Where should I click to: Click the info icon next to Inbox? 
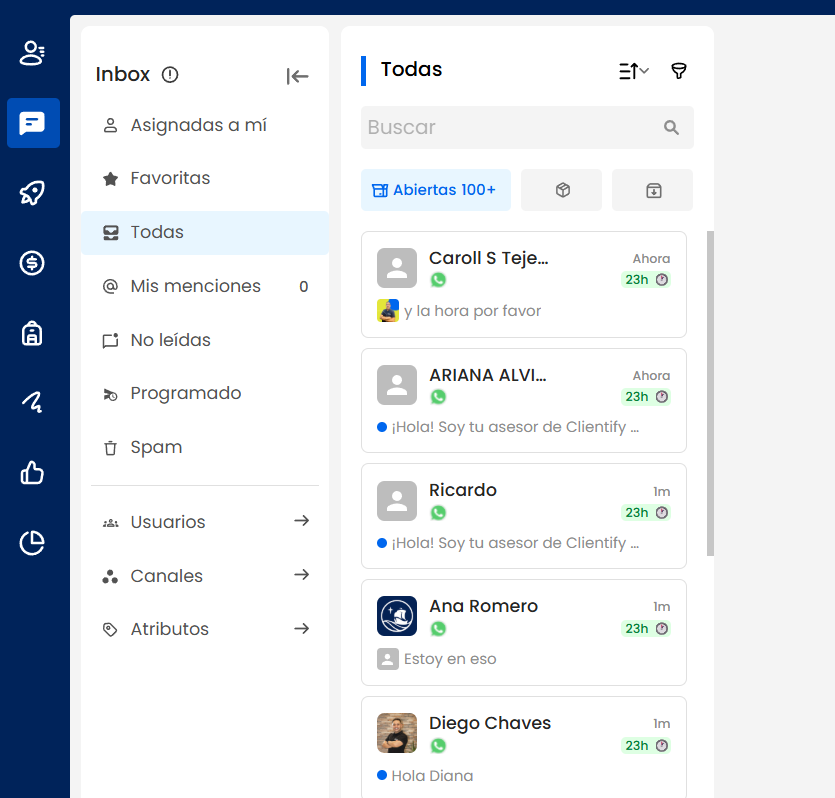click(x=170, y=75)
